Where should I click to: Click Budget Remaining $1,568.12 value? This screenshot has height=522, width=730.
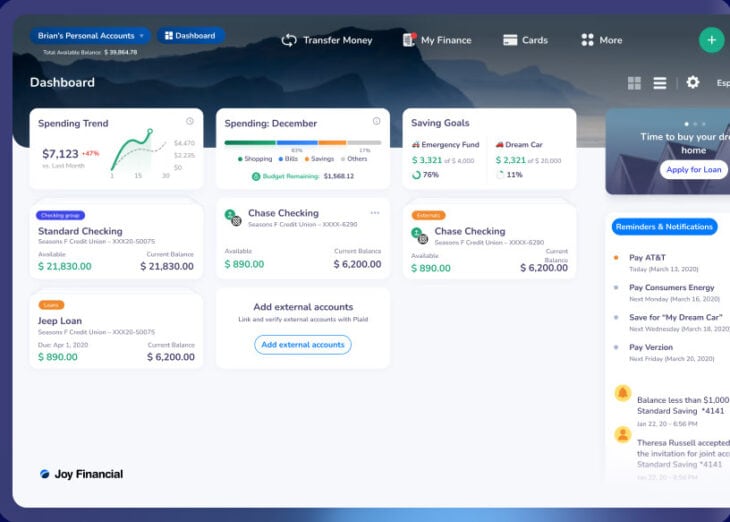click(338, 176)
